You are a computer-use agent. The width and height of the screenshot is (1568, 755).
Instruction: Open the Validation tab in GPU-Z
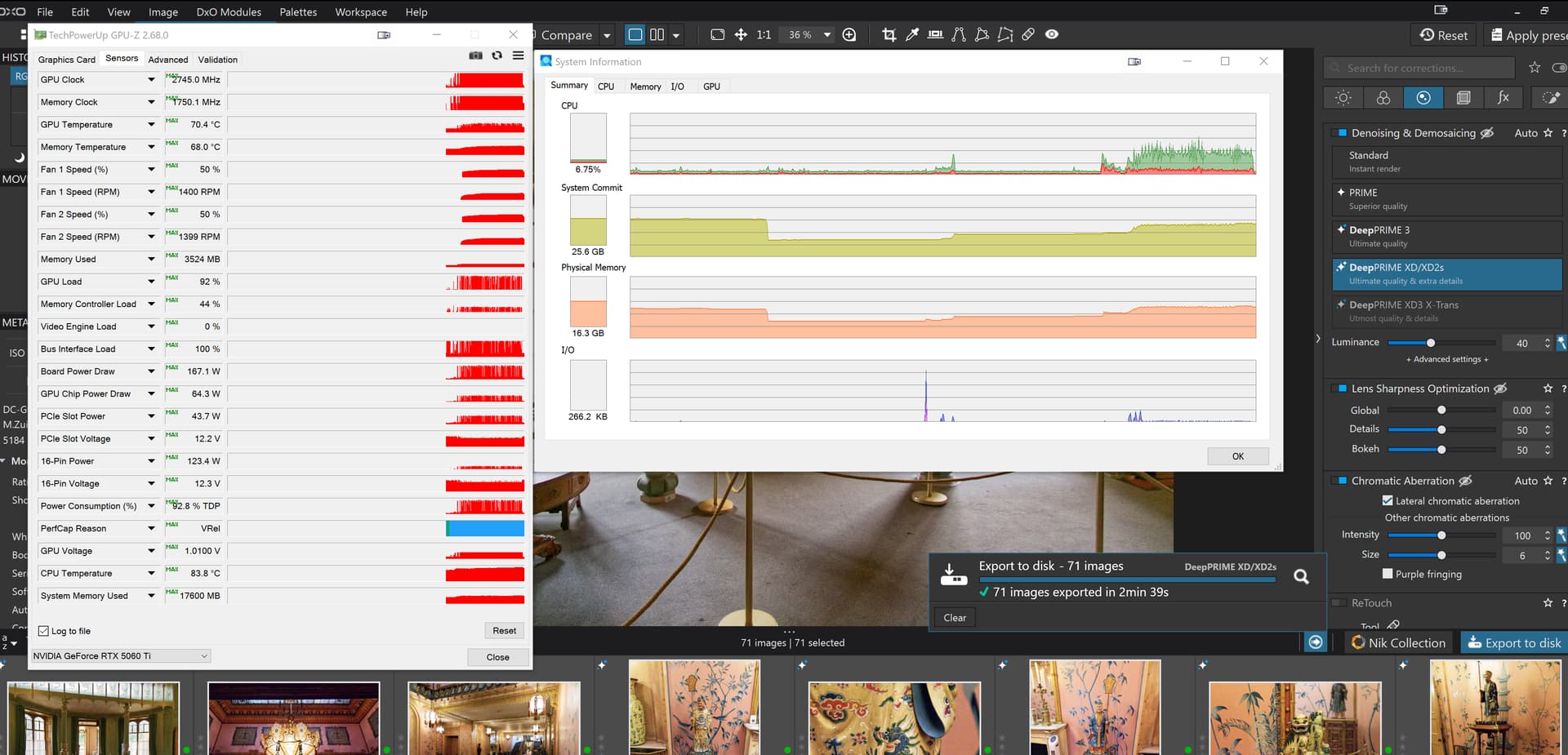click(x=217, y=60)
